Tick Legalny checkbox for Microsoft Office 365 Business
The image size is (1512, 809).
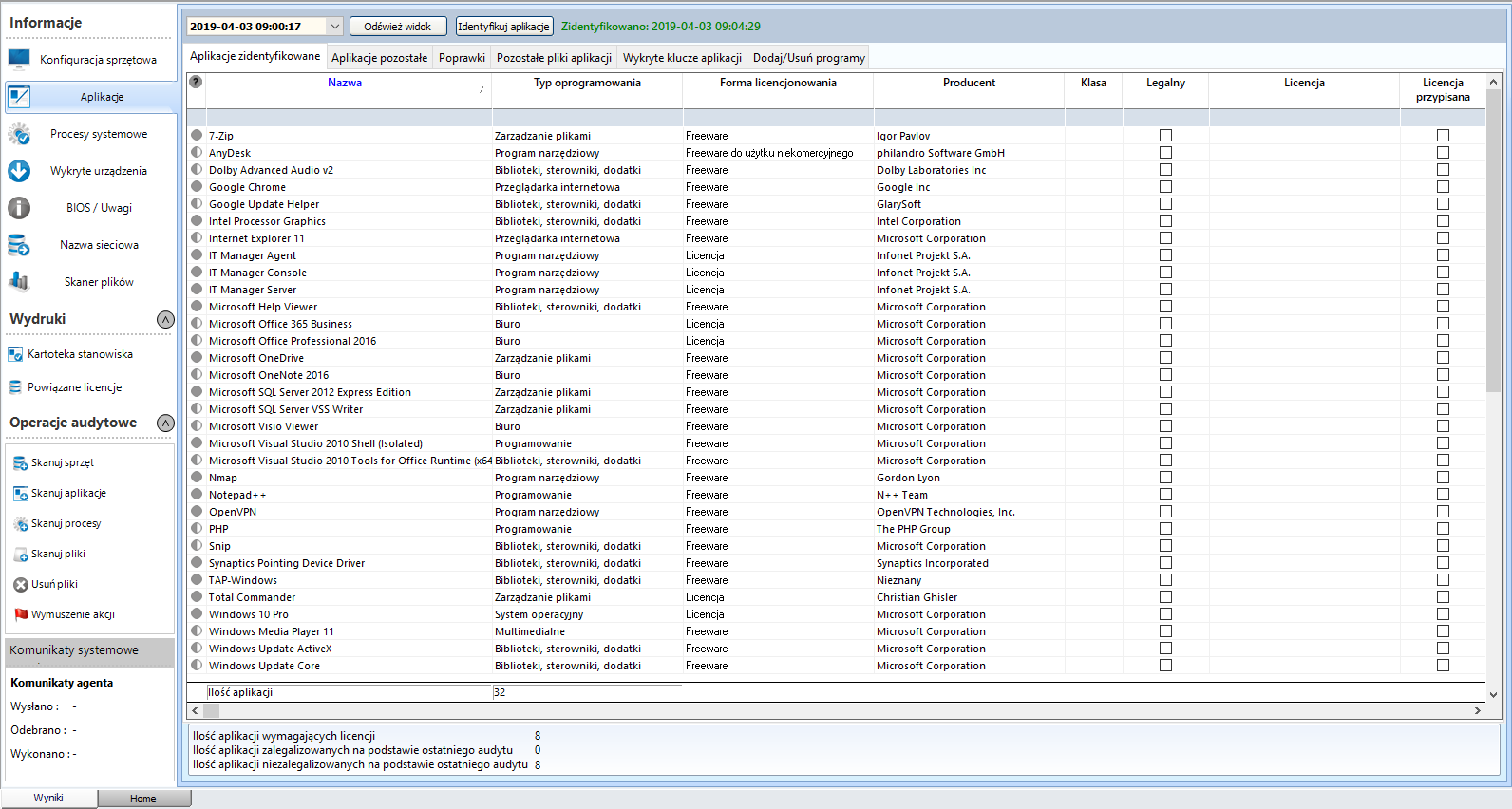click(1165, 324)
